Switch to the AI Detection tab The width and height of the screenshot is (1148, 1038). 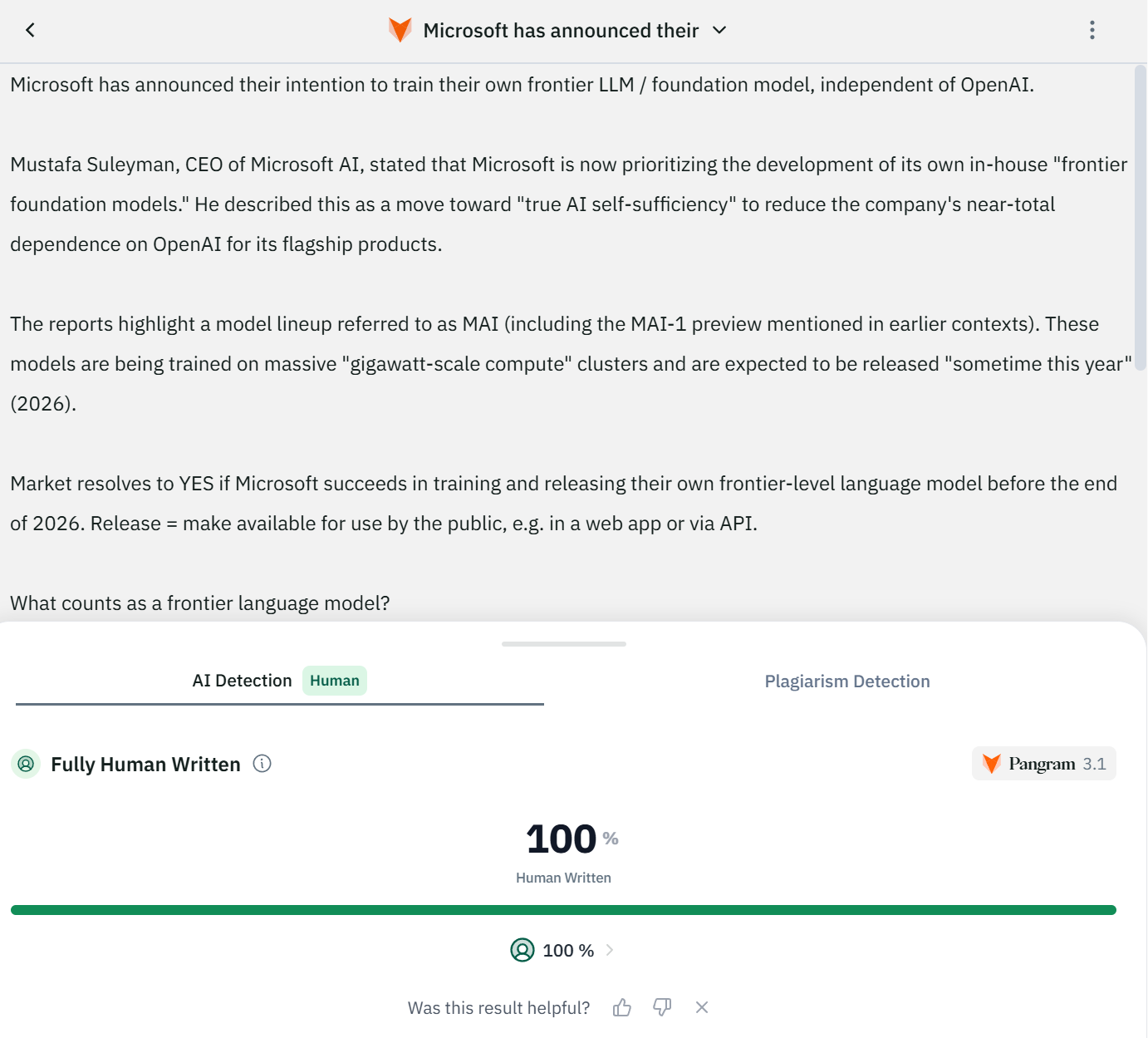(242, 681)
